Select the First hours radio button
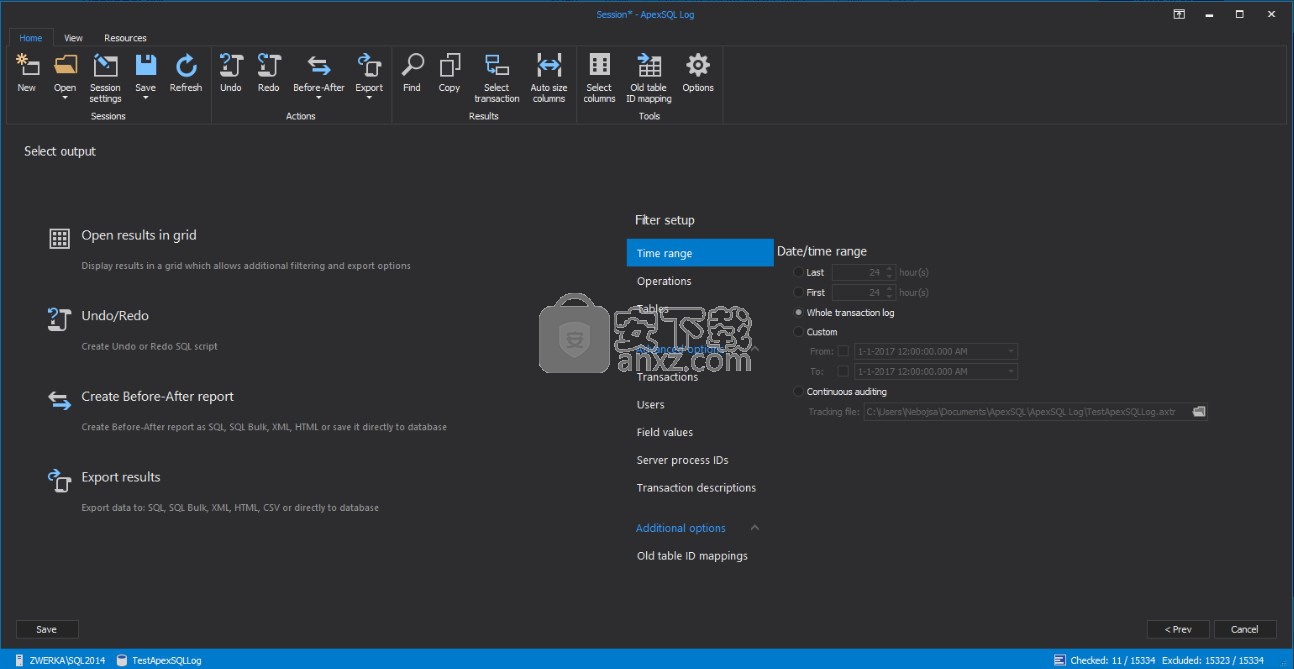Image resolution: width=1294 pixels, height=669 pixels. pyautogui.click(x=798, y=293)
